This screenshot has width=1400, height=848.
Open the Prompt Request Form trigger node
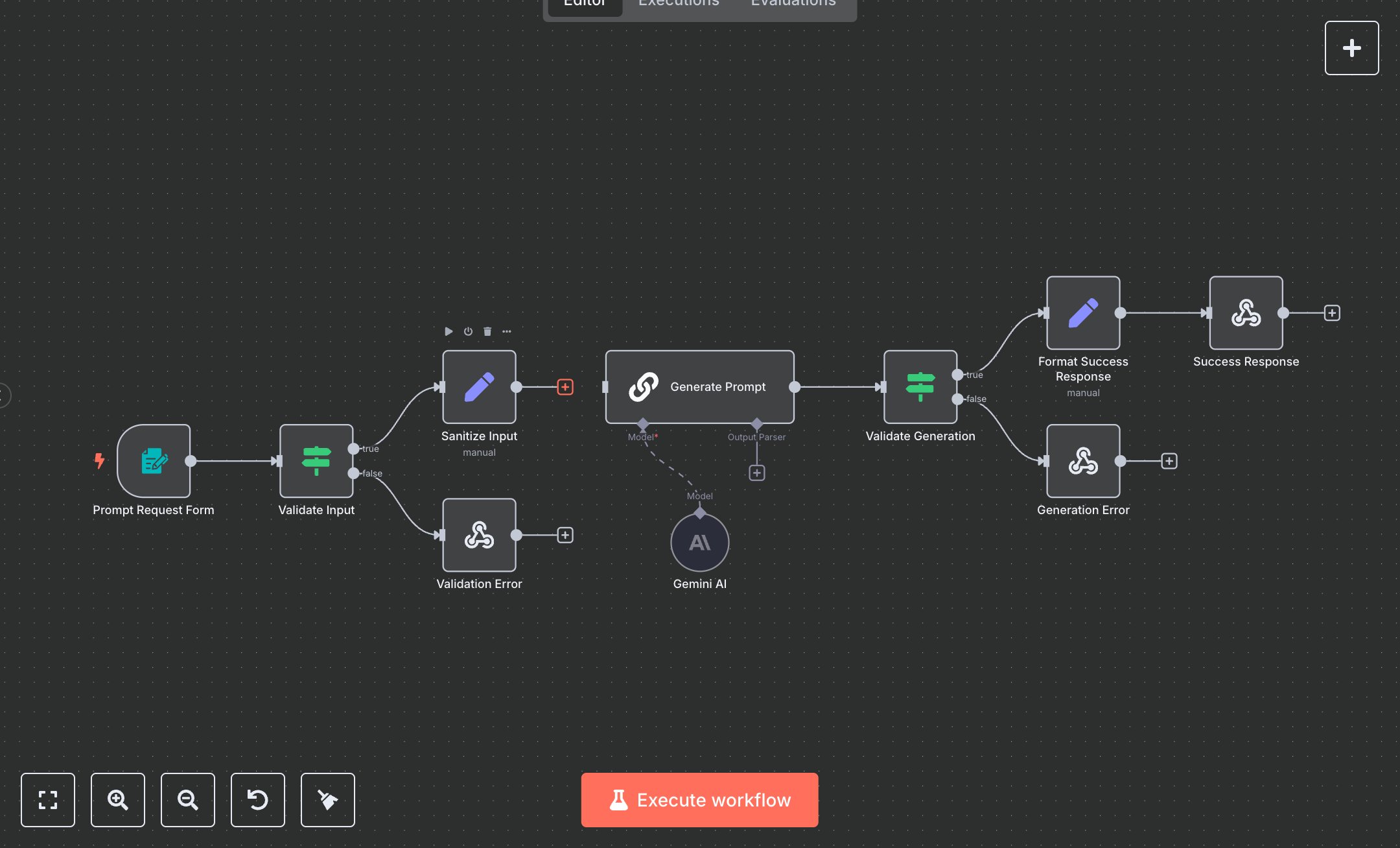click(153, 462)
